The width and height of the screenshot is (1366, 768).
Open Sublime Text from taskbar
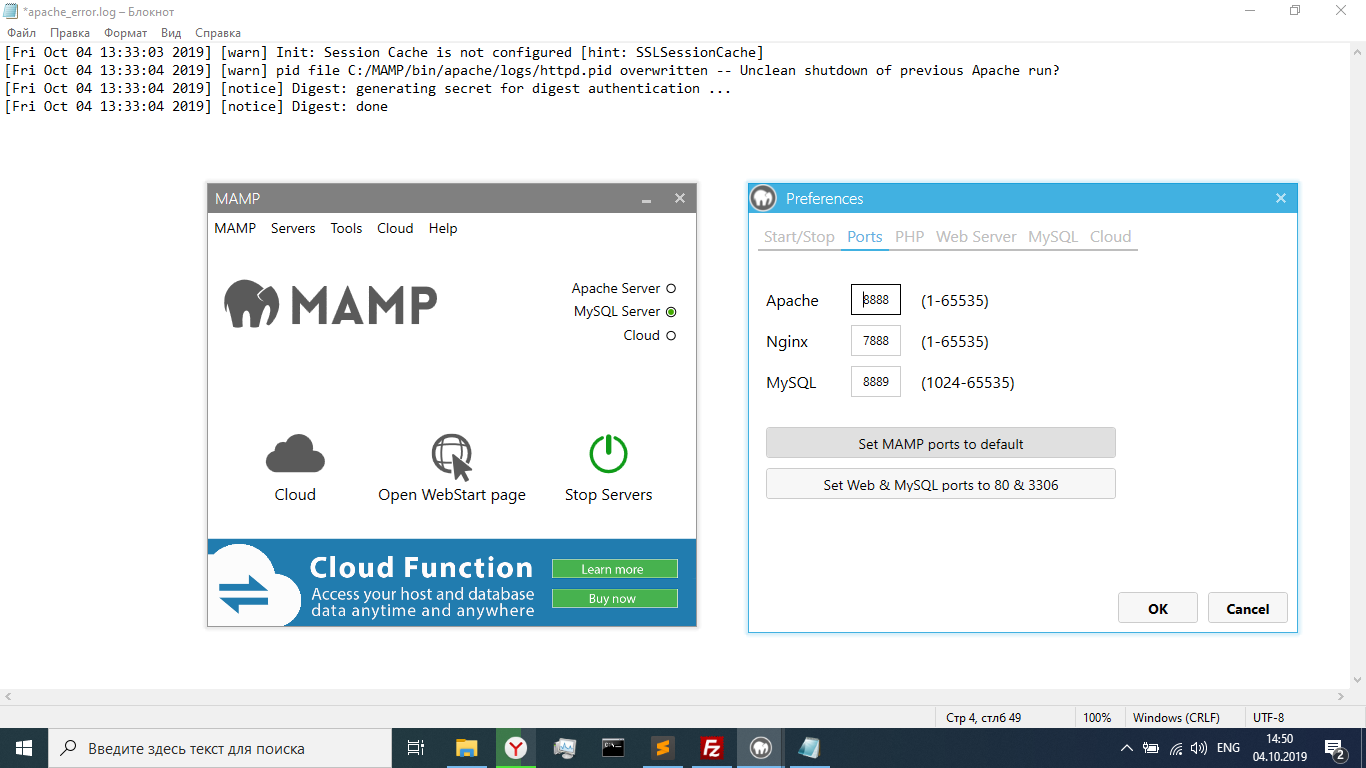pos(662,748)
